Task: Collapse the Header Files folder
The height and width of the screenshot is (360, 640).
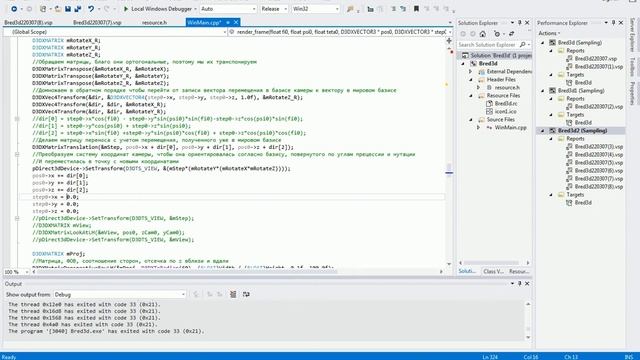Action: point(471,80)
